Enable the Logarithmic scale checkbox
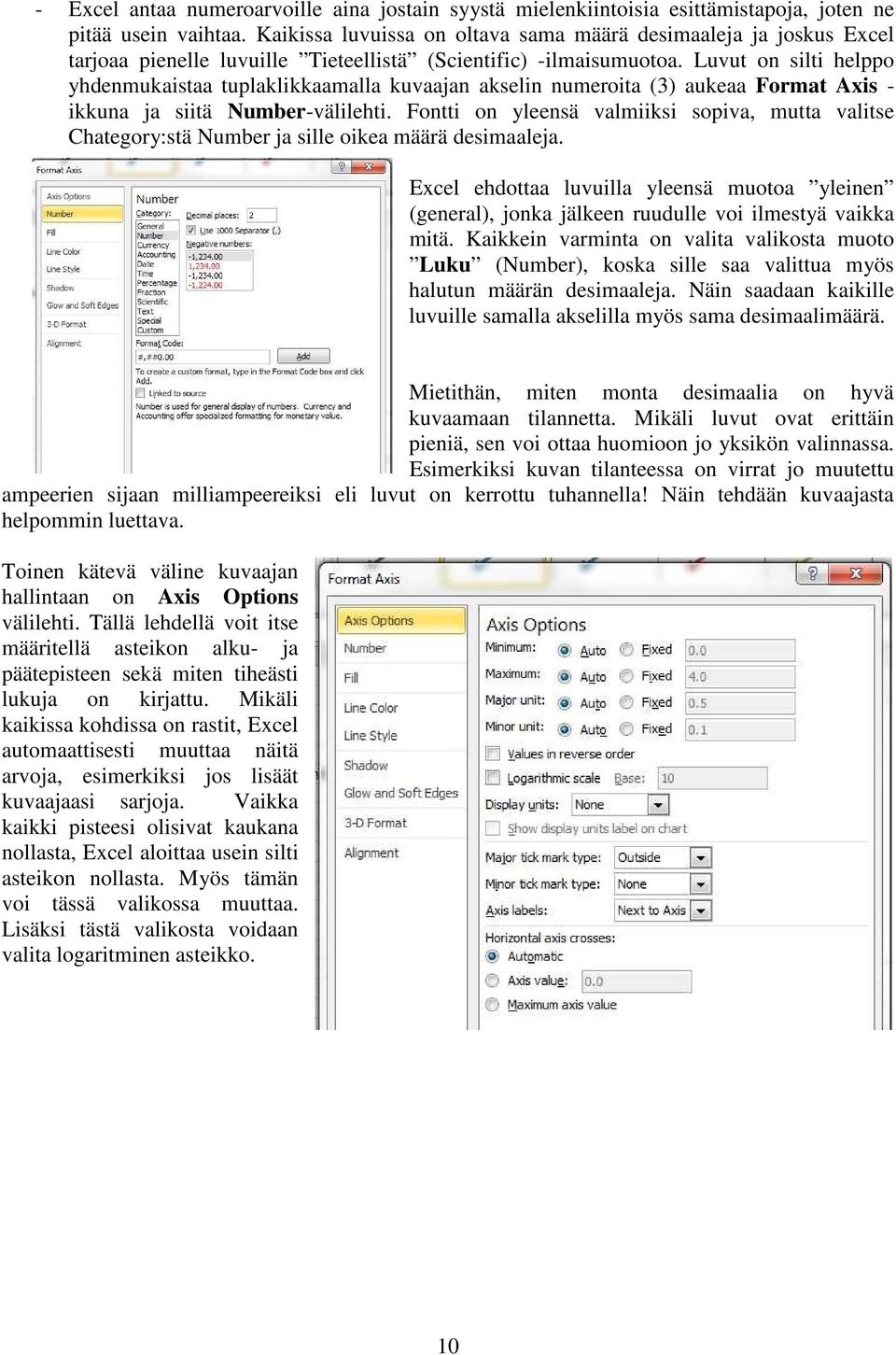This screenshot has height=1355, width=896. (493, 778)
